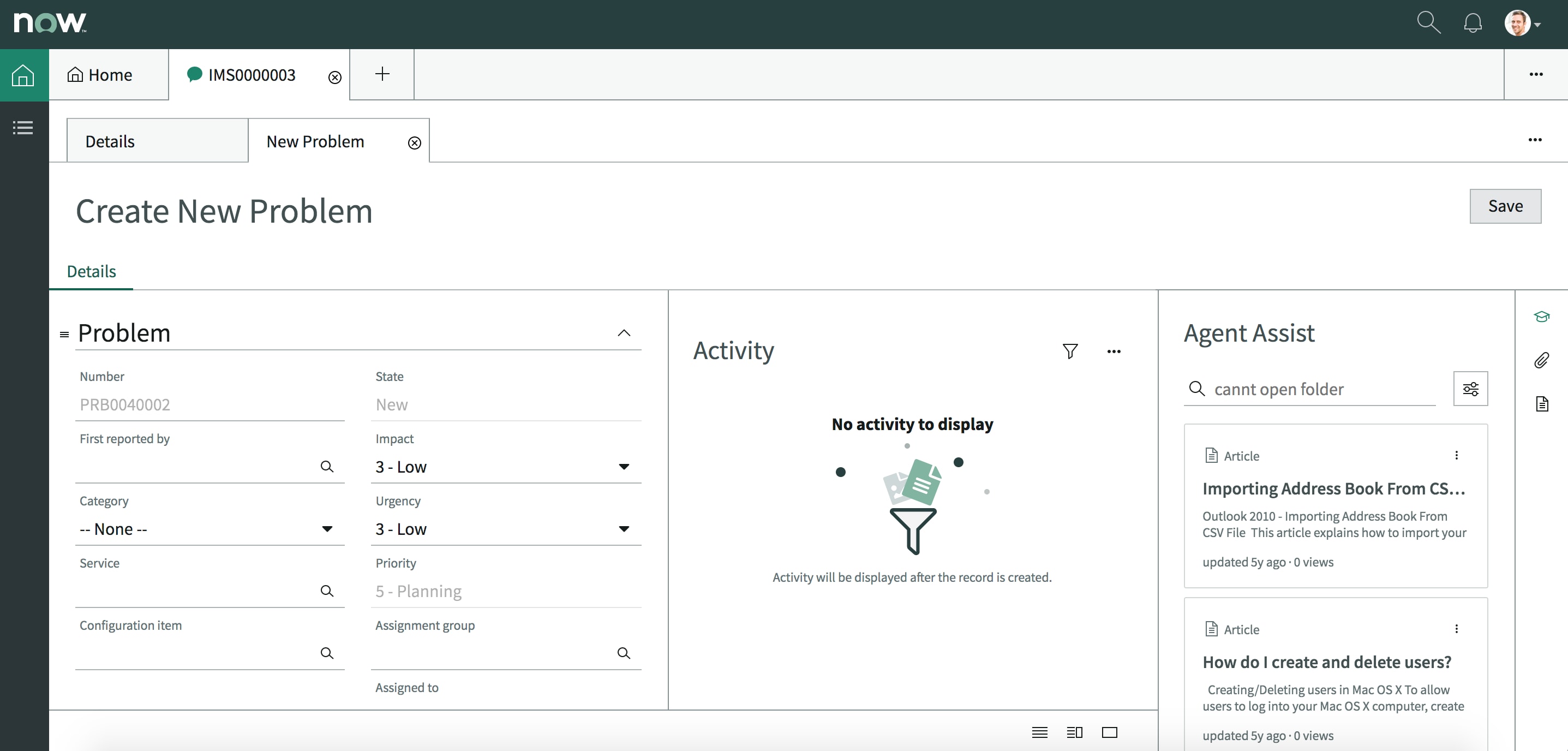The width and height of the screenshot is (1568, 751).
Task: Open the Attachments paperclip icon
Action: pos(1542,361)
